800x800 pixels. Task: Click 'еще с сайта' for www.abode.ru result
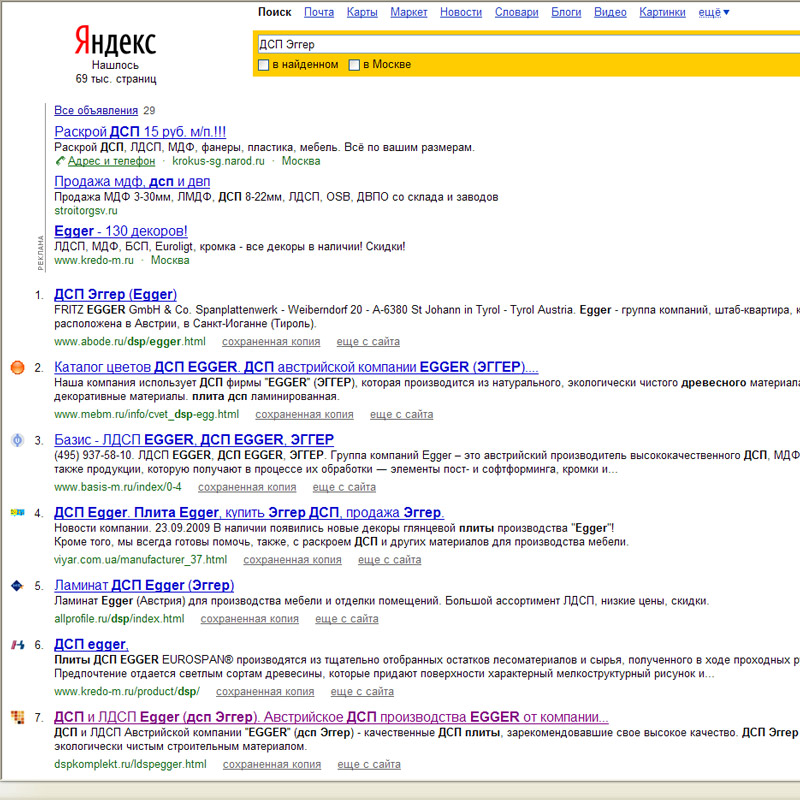(x=368, y=342)
